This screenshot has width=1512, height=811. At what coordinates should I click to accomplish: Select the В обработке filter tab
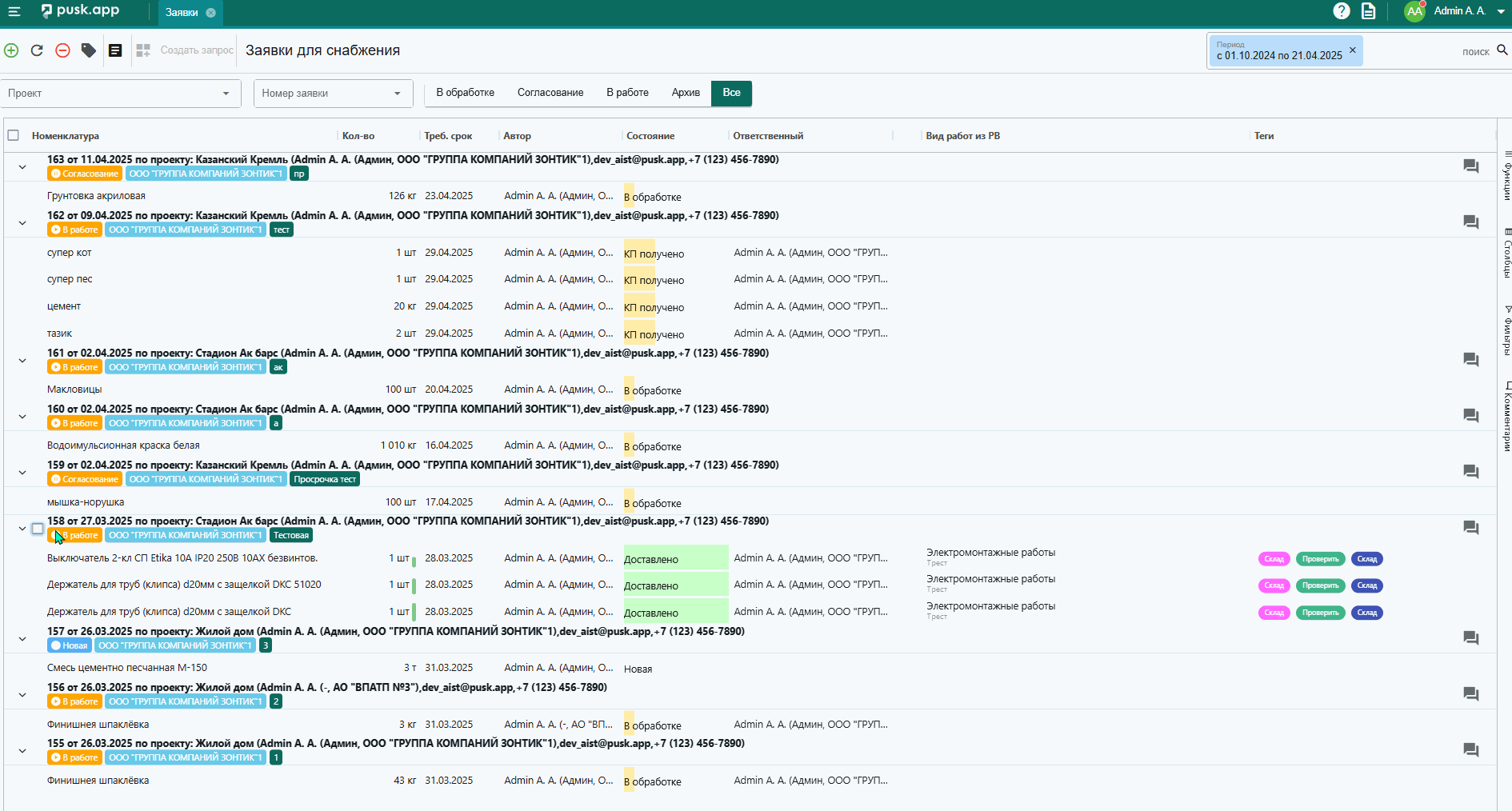click(465, 93)
